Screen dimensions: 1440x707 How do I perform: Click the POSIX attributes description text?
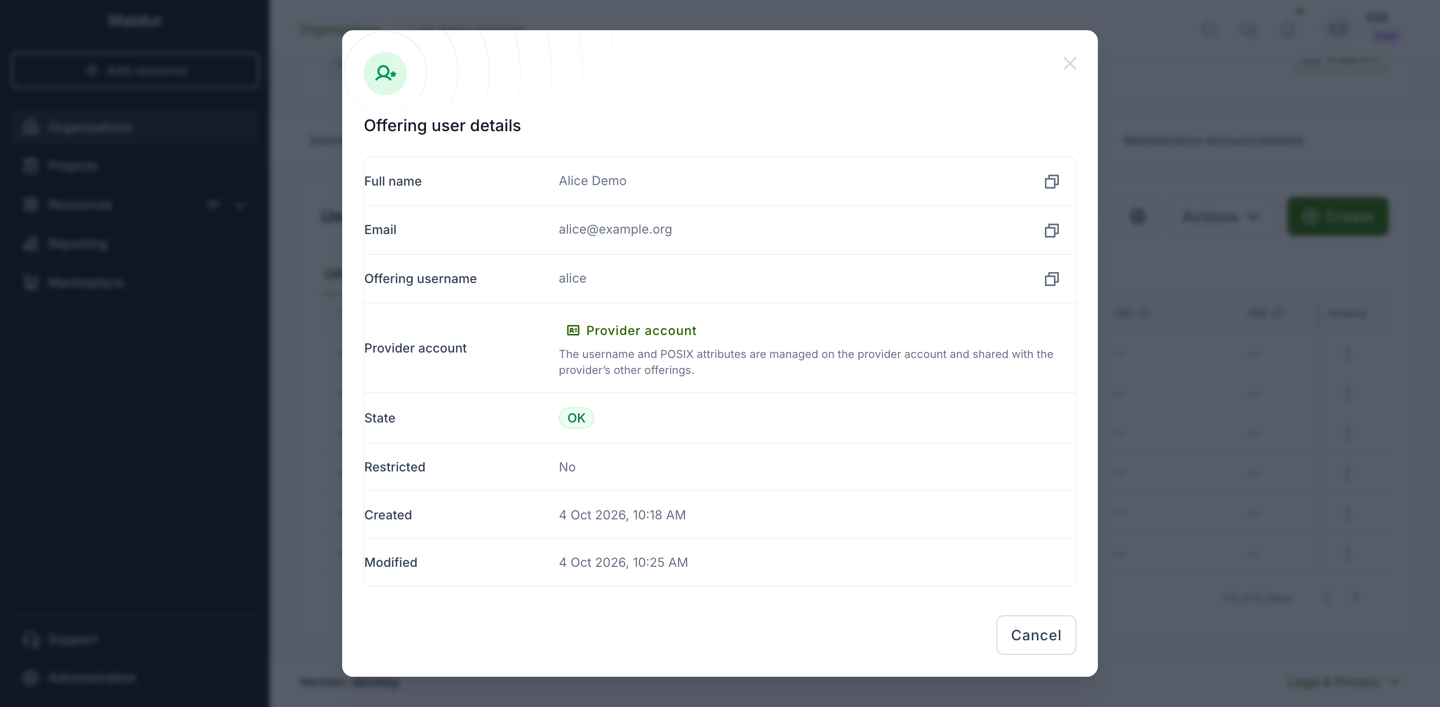tap(806, 362)
